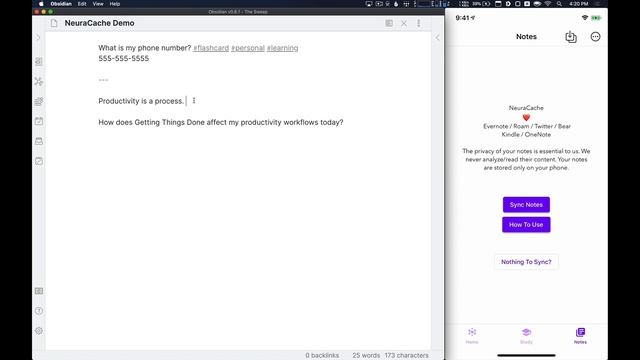Tap the phone battery indicator
Screen dimensions: 640x360
tap(596, 18)
